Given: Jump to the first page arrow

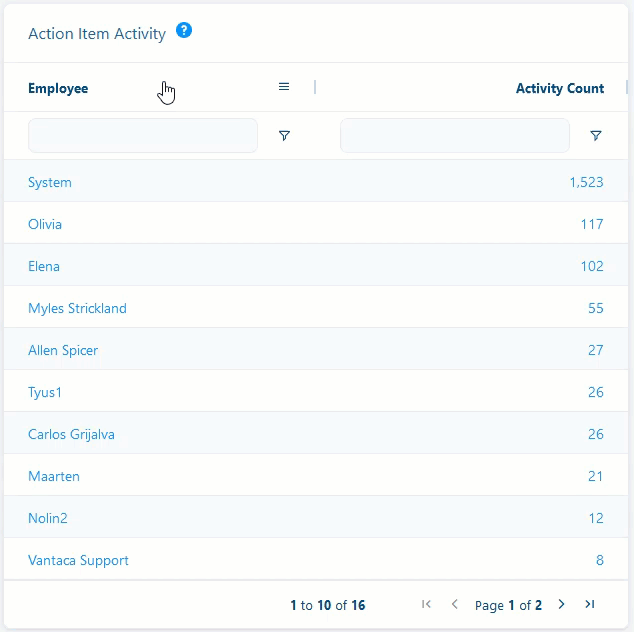Looking at the screenshot, I should (426, 604).
